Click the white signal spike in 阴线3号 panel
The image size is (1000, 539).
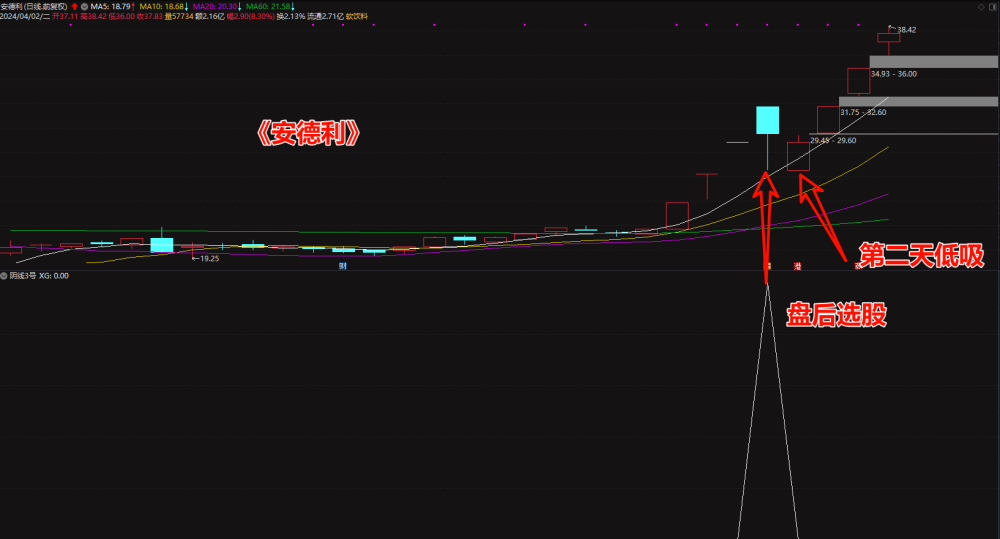[x=768, y=408]
